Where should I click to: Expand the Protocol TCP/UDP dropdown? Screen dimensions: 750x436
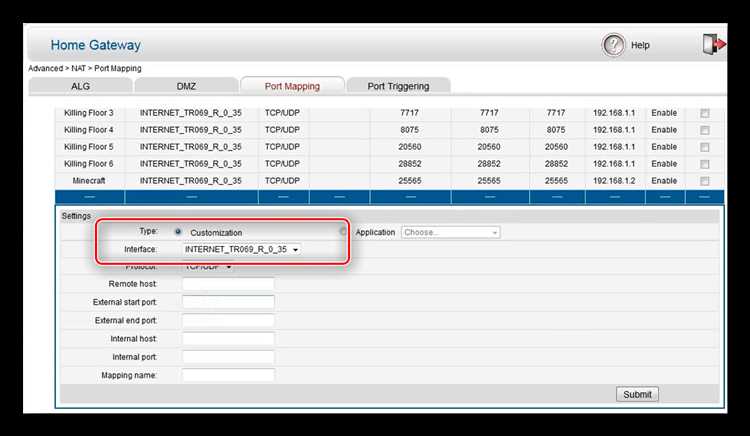(208, 267)
